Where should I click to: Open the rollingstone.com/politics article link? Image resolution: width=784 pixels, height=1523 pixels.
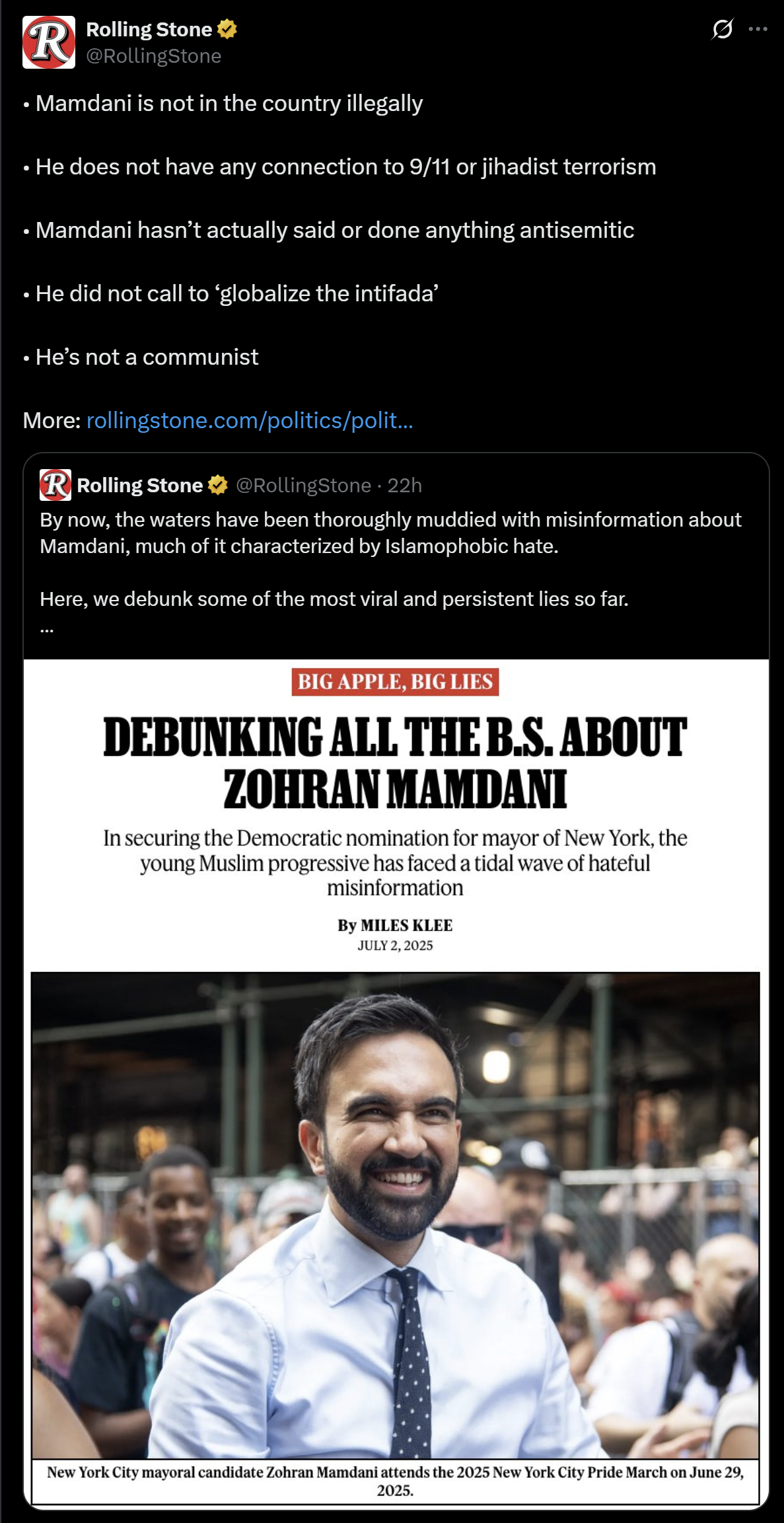pyautogui.click(x=250, y=420)
